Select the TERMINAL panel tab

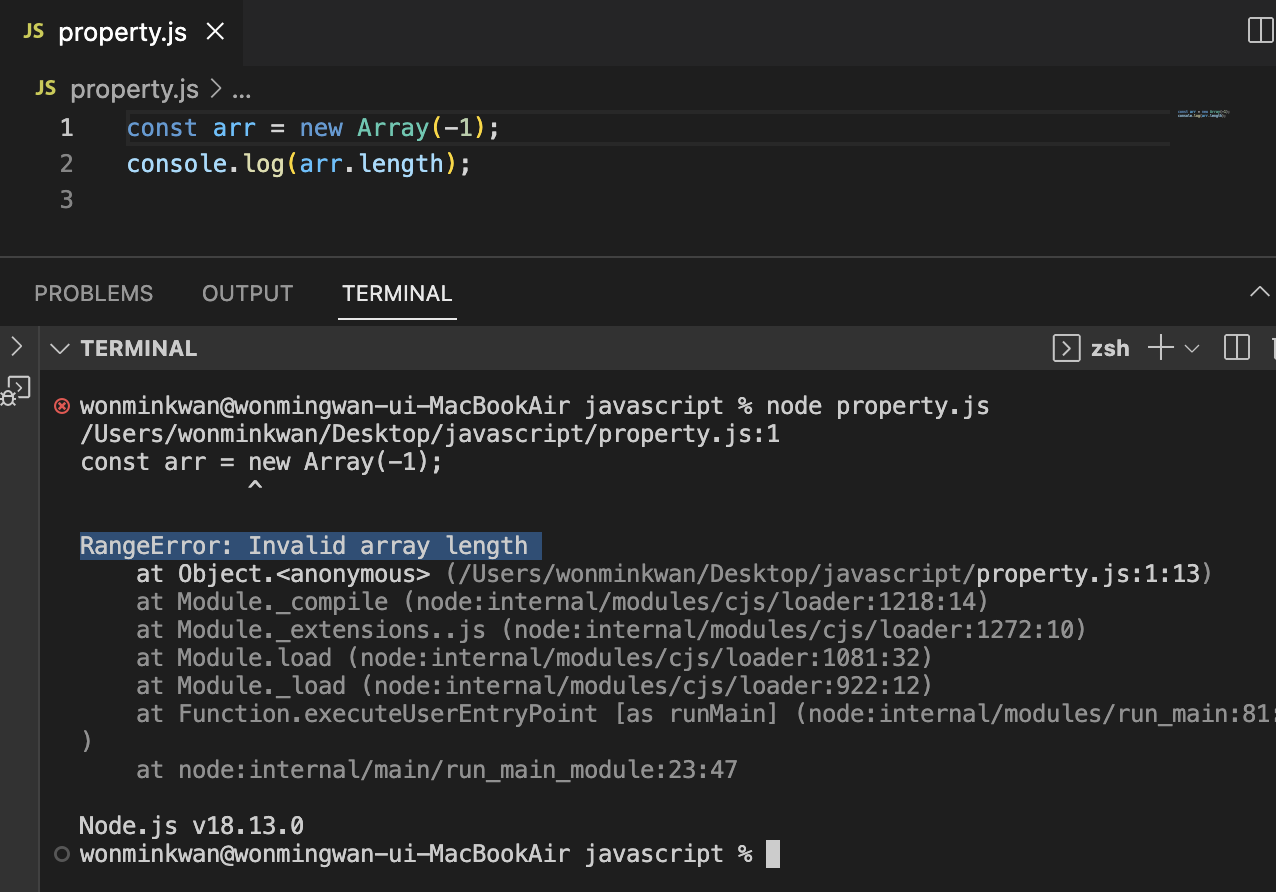click(x=397, y=293)
